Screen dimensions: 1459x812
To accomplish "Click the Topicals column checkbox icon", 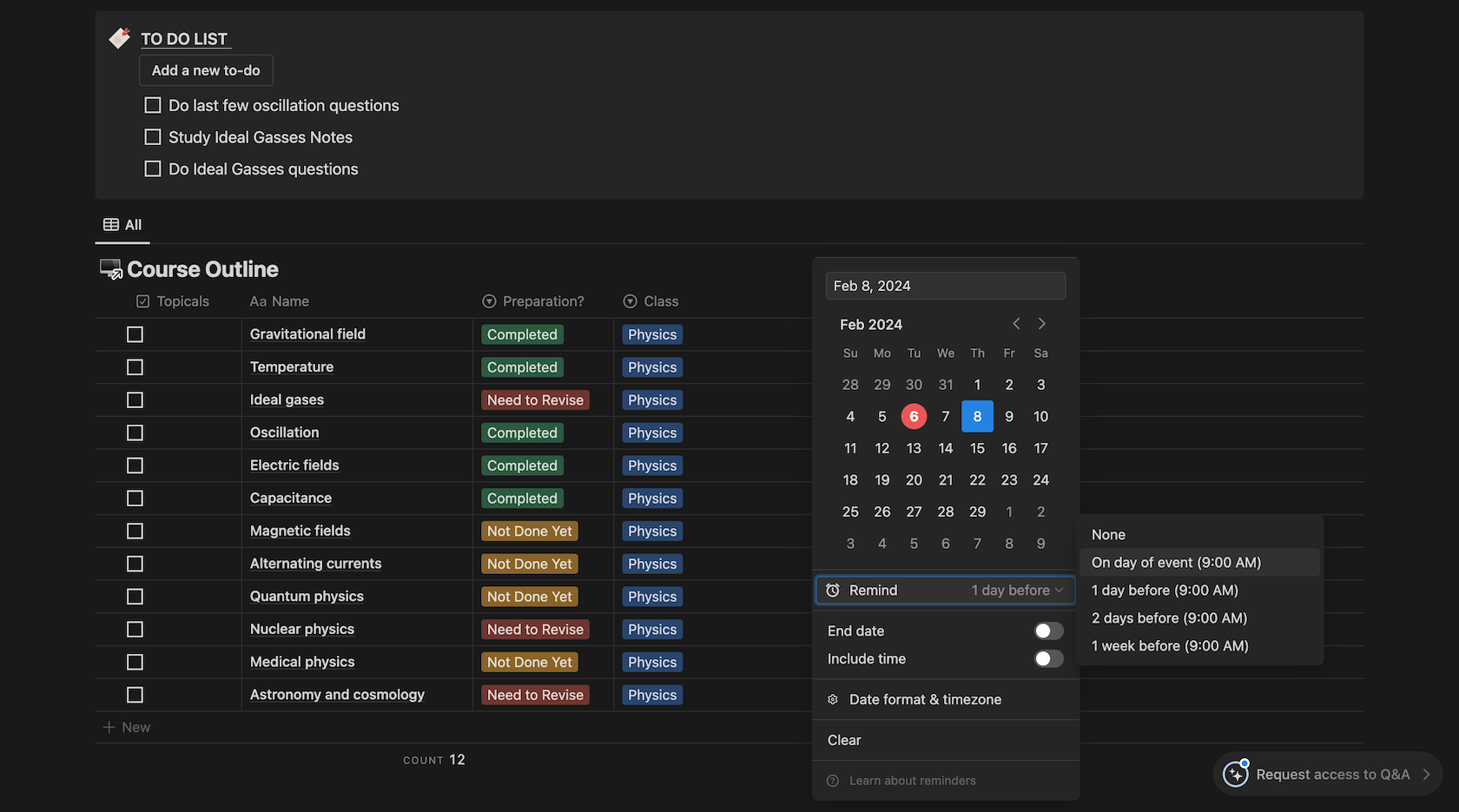I will point(143,301).
